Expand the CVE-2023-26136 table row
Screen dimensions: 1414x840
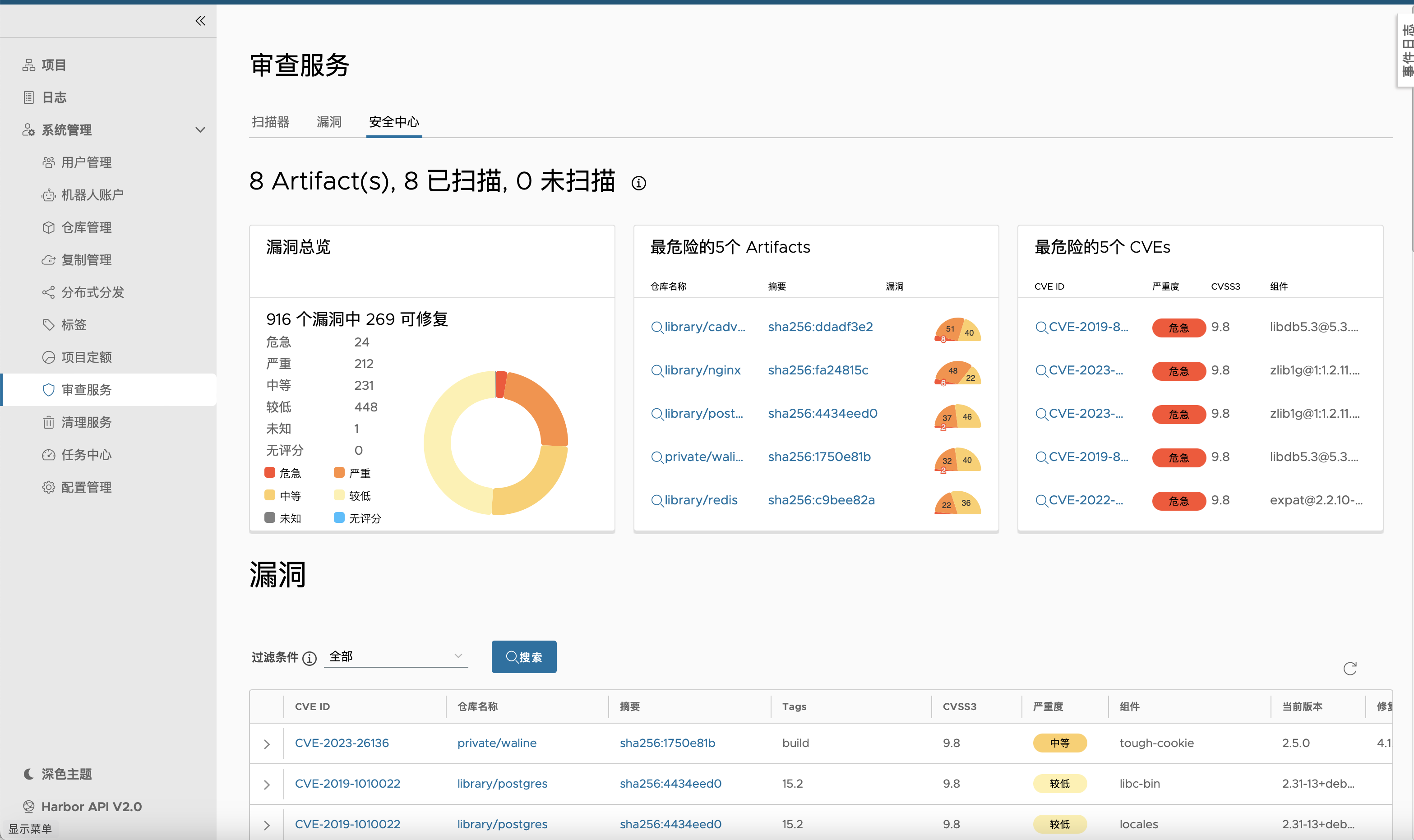tap(267, 744)
